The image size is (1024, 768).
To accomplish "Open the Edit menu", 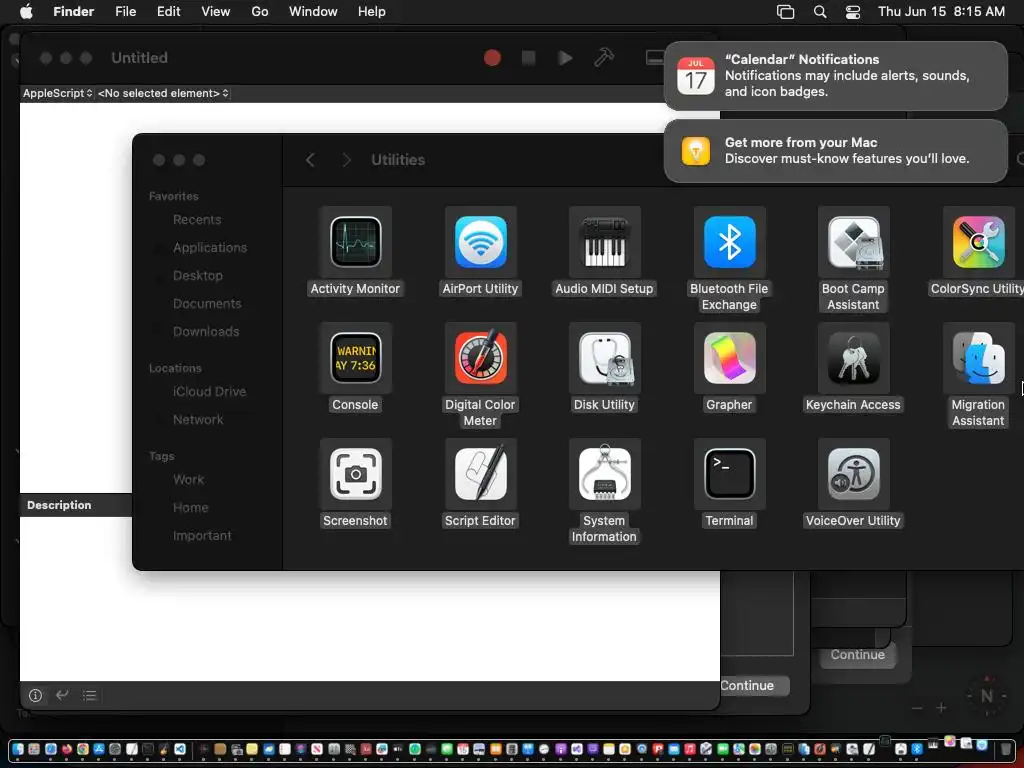I will click(168, 12).
